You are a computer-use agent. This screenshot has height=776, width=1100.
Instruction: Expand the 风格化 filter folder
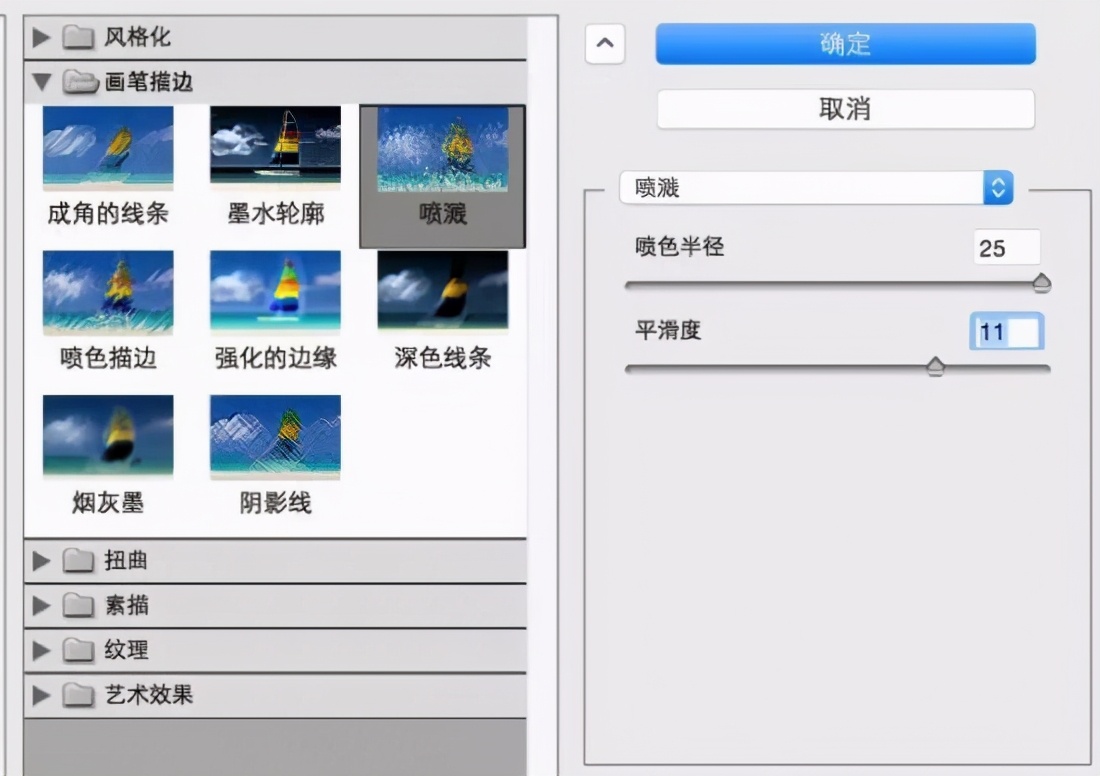coord(41,38)
